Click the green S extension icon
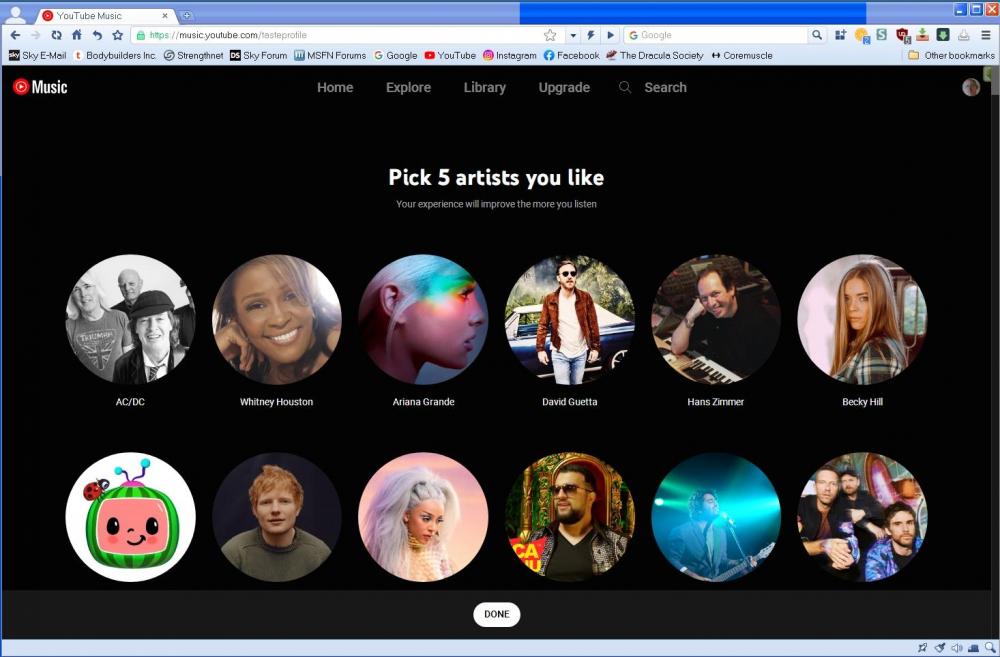Viewport: 1000px width, 657px height. click(882, 34)
